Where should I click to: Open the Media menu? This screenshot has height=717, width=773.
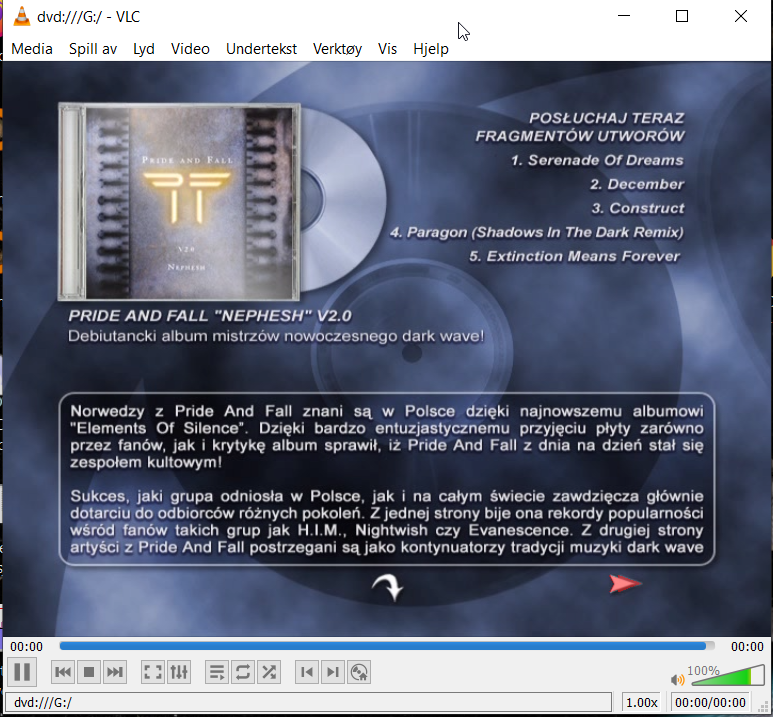click(x=32, y=49)
